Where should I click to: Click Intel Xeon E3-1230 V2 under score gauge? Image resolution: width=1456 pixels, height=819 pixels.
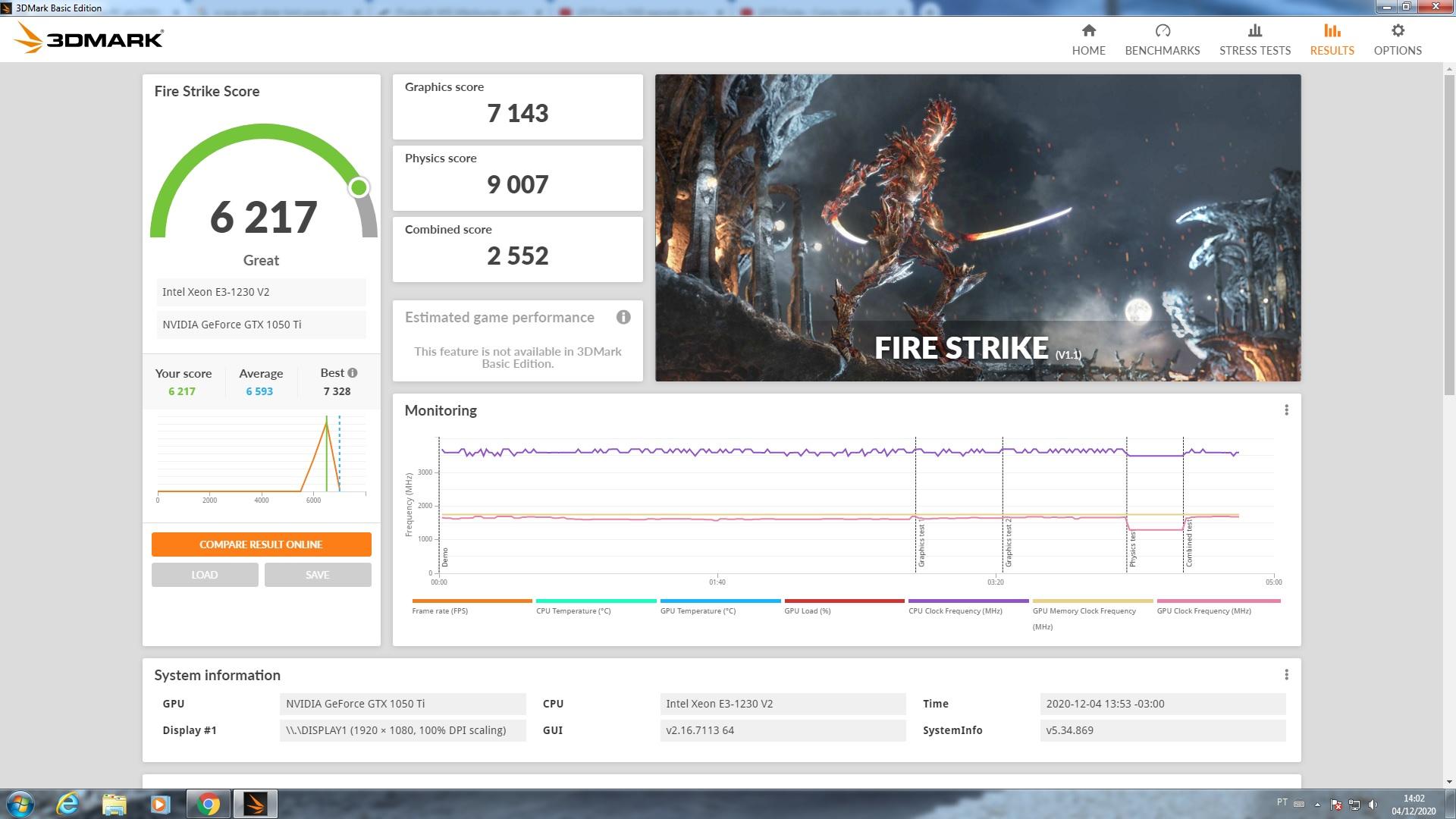[x=261, y=292]
